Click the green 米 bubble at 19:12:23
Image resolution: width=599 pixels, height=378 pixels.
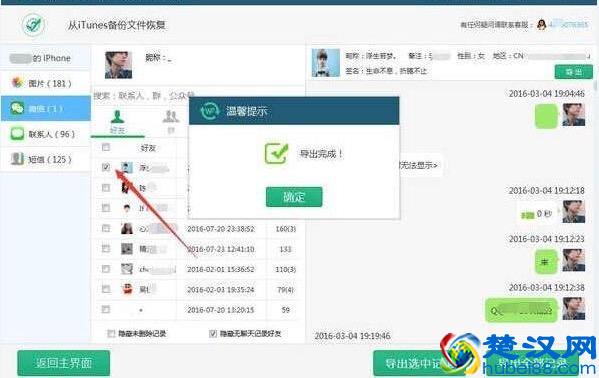pos(546,262)
